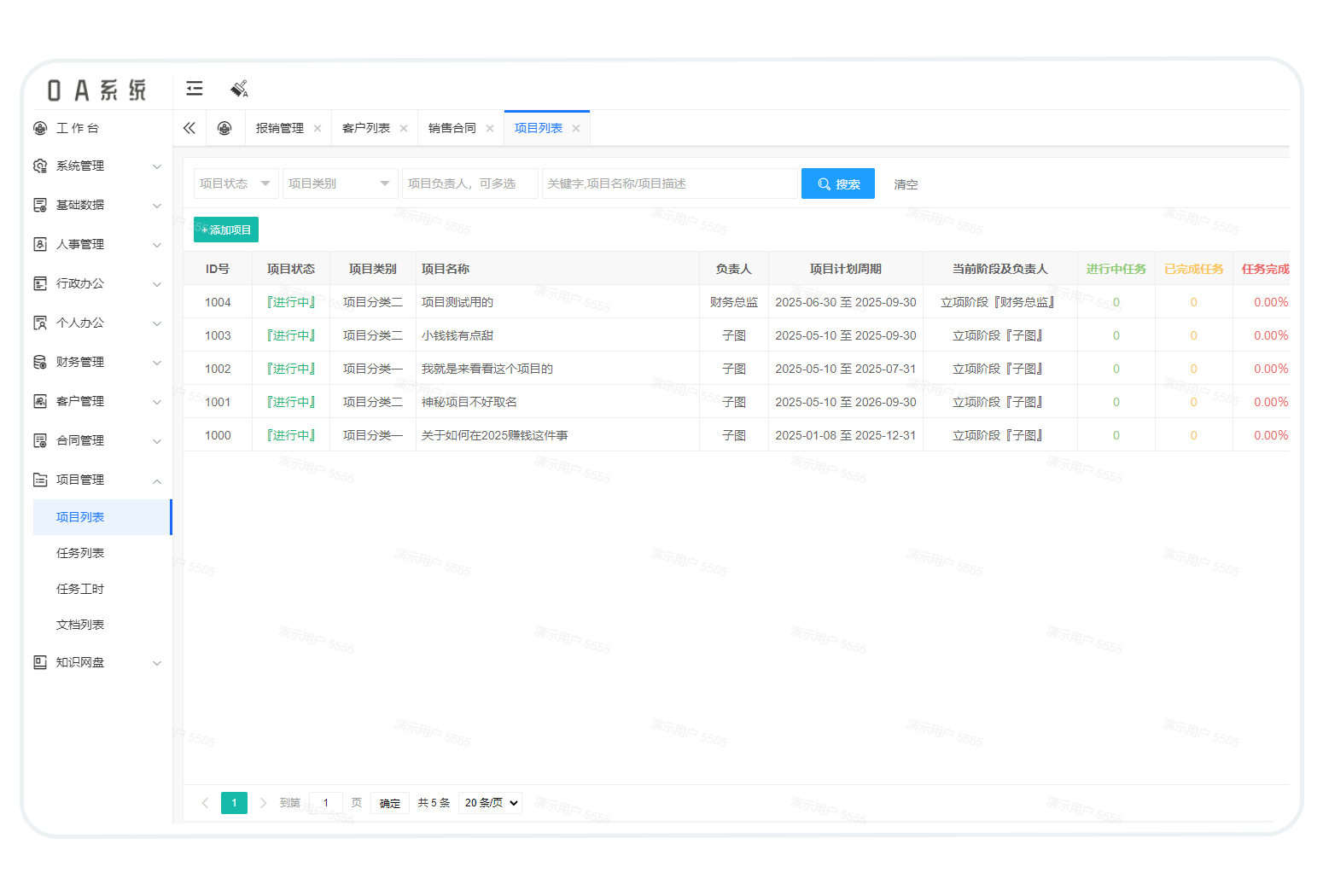Open the 项目状态 filter dropdown
This screenshot has width=1323, height=896.
[236, 183]
